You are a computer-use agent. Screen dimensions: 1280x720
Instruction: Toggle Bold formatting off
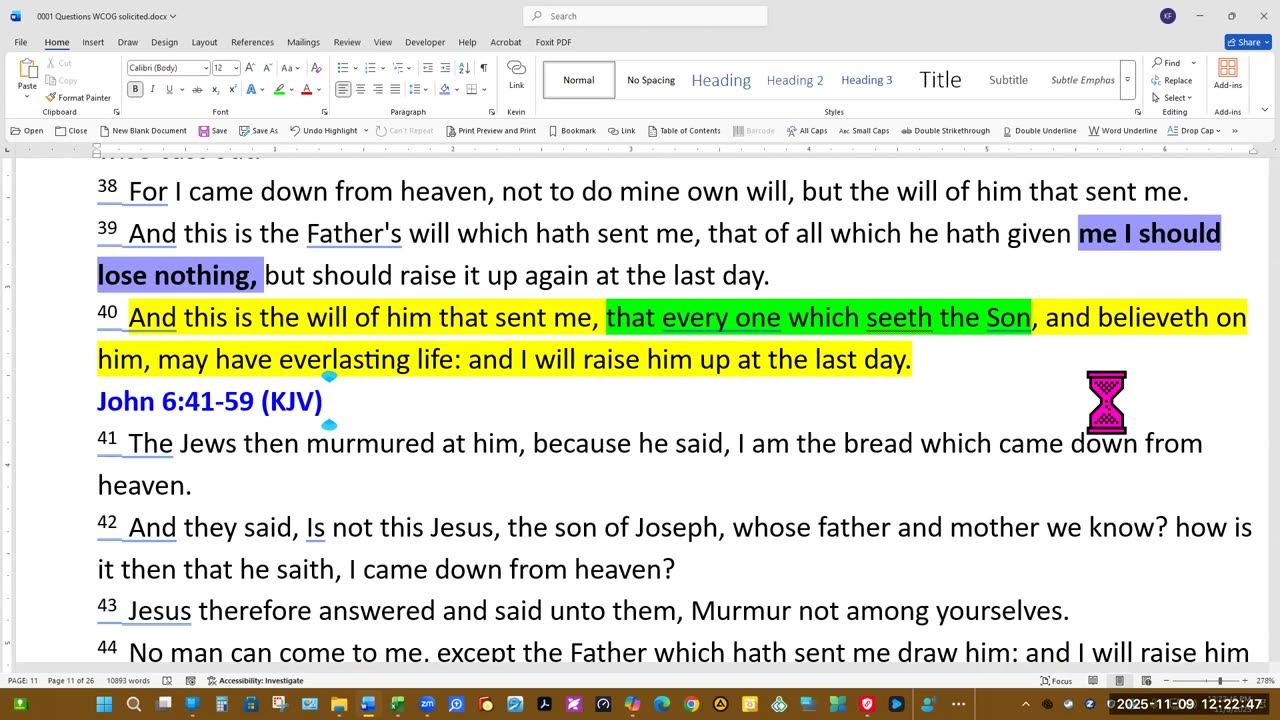click(135, 90)
